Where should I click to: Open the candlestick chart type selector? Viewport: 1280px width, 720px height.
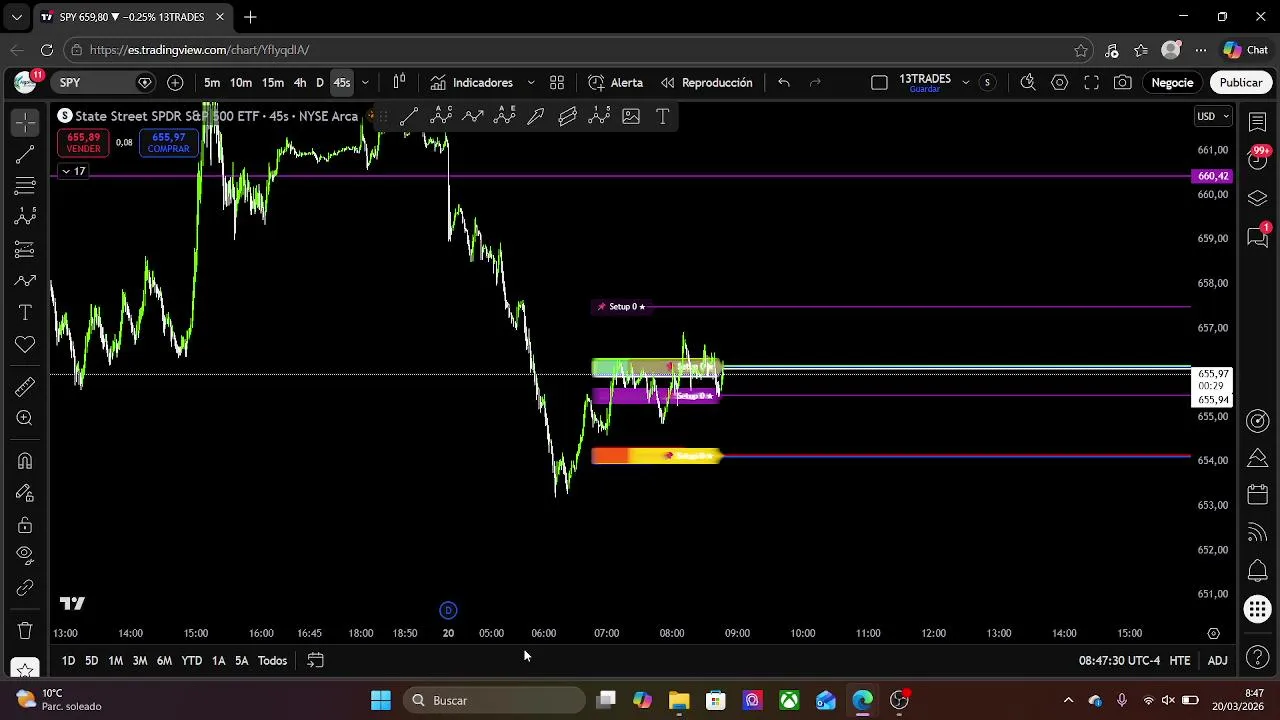pyautogui.click(x=399, y=83)
